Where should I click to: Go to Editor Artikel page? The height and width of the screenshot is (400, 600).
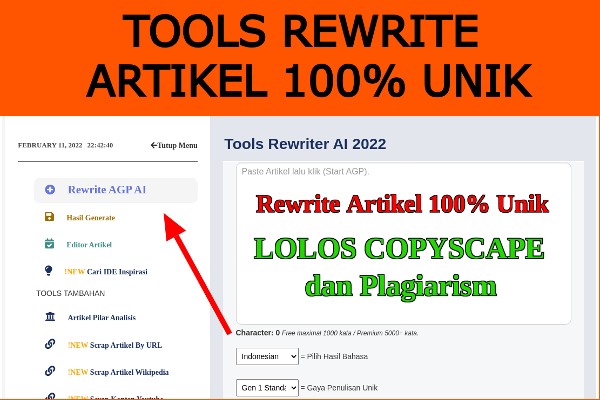(x=89, y=244)
